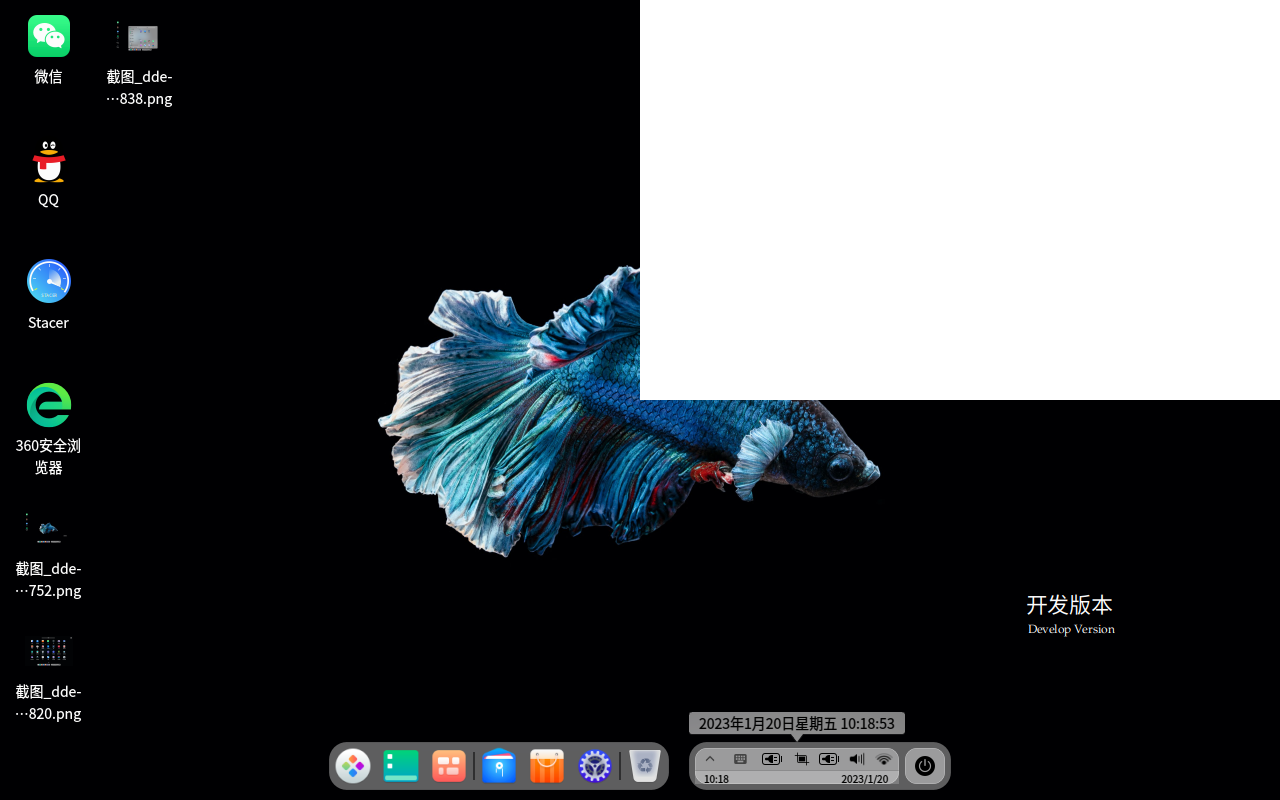1280x800 pixels.
Task: Open Stacer from the desktop
Action: point(48,281)
